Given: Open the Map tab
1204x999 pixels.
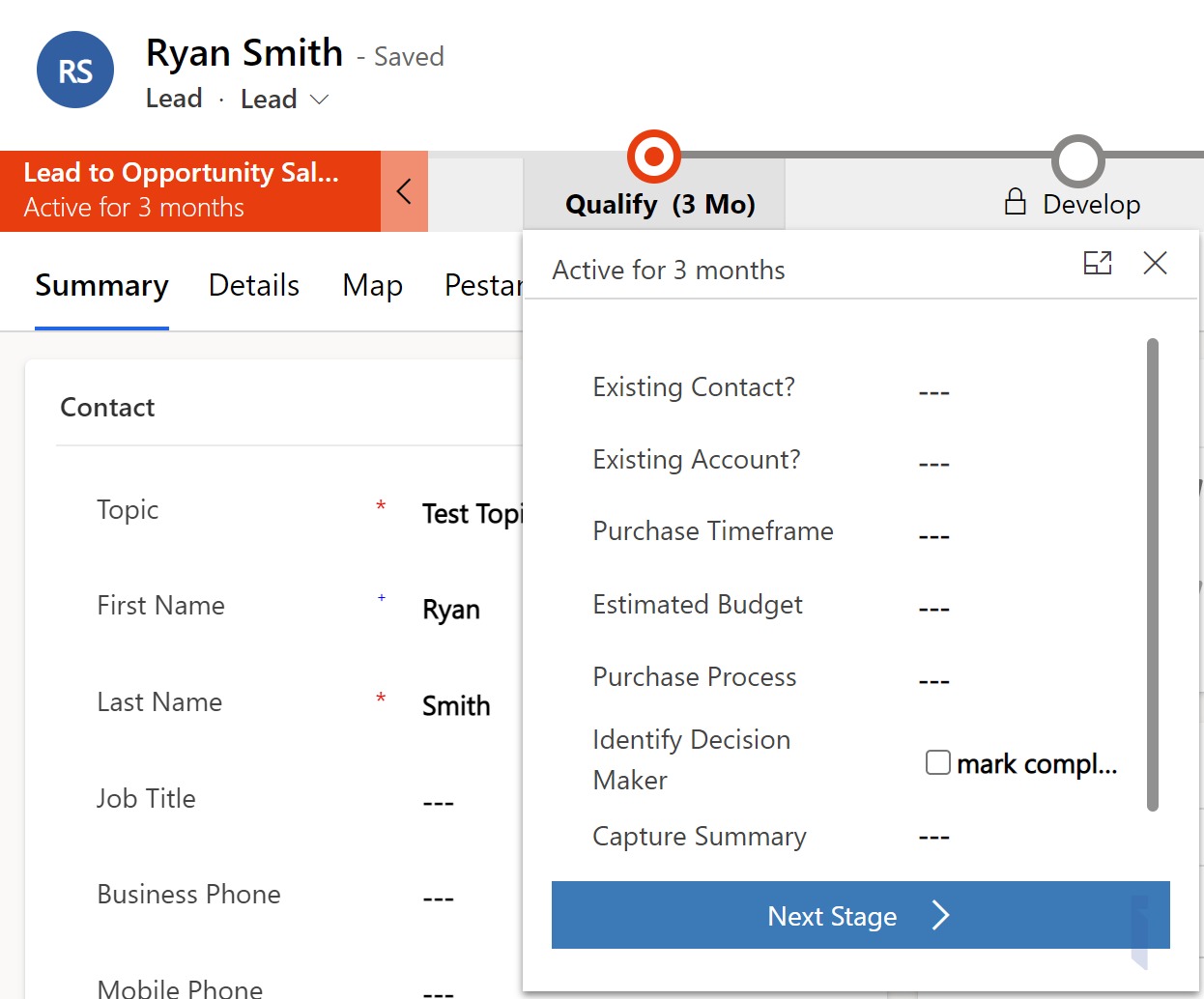Looking at the screenshot, I should [372, 286].
